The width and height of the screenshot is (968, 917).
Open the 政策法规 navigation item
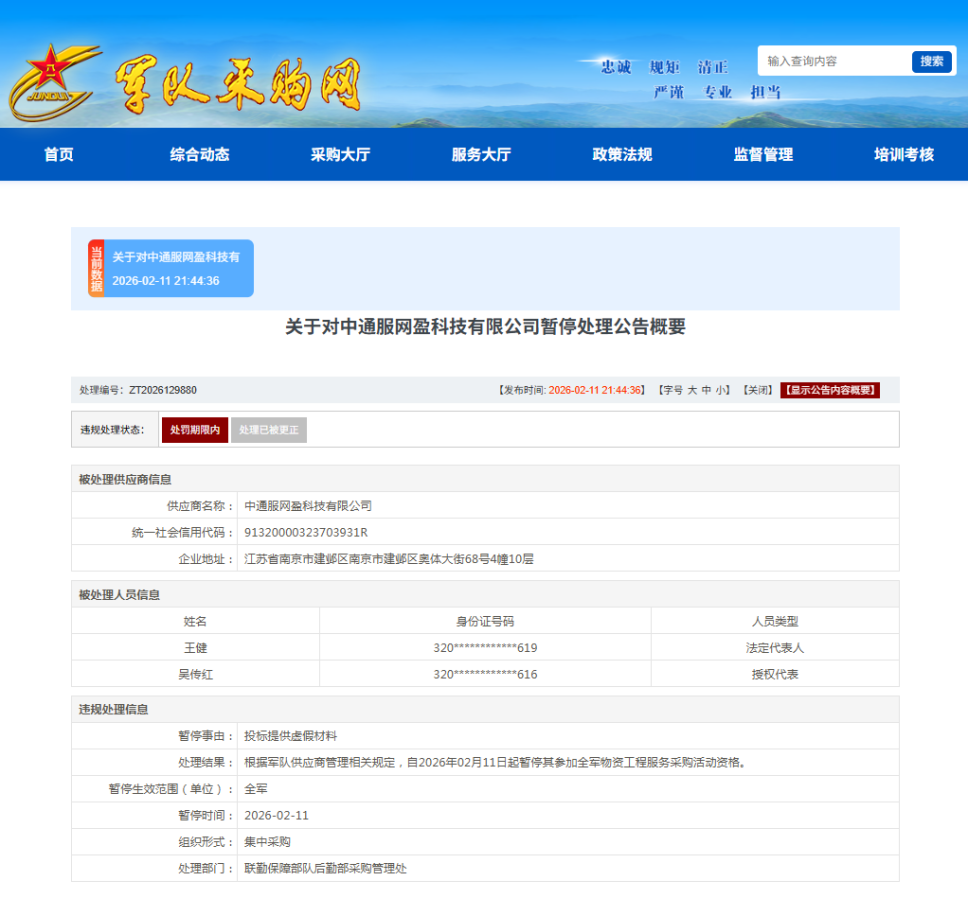pos(622,154)
